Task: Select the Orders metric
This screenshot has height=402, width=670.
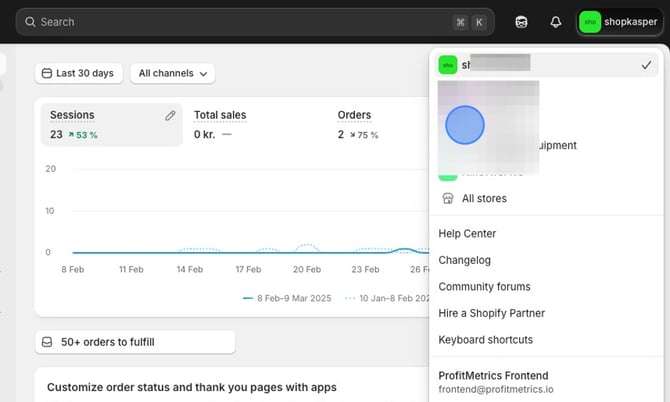Action: tap(354, 115)
